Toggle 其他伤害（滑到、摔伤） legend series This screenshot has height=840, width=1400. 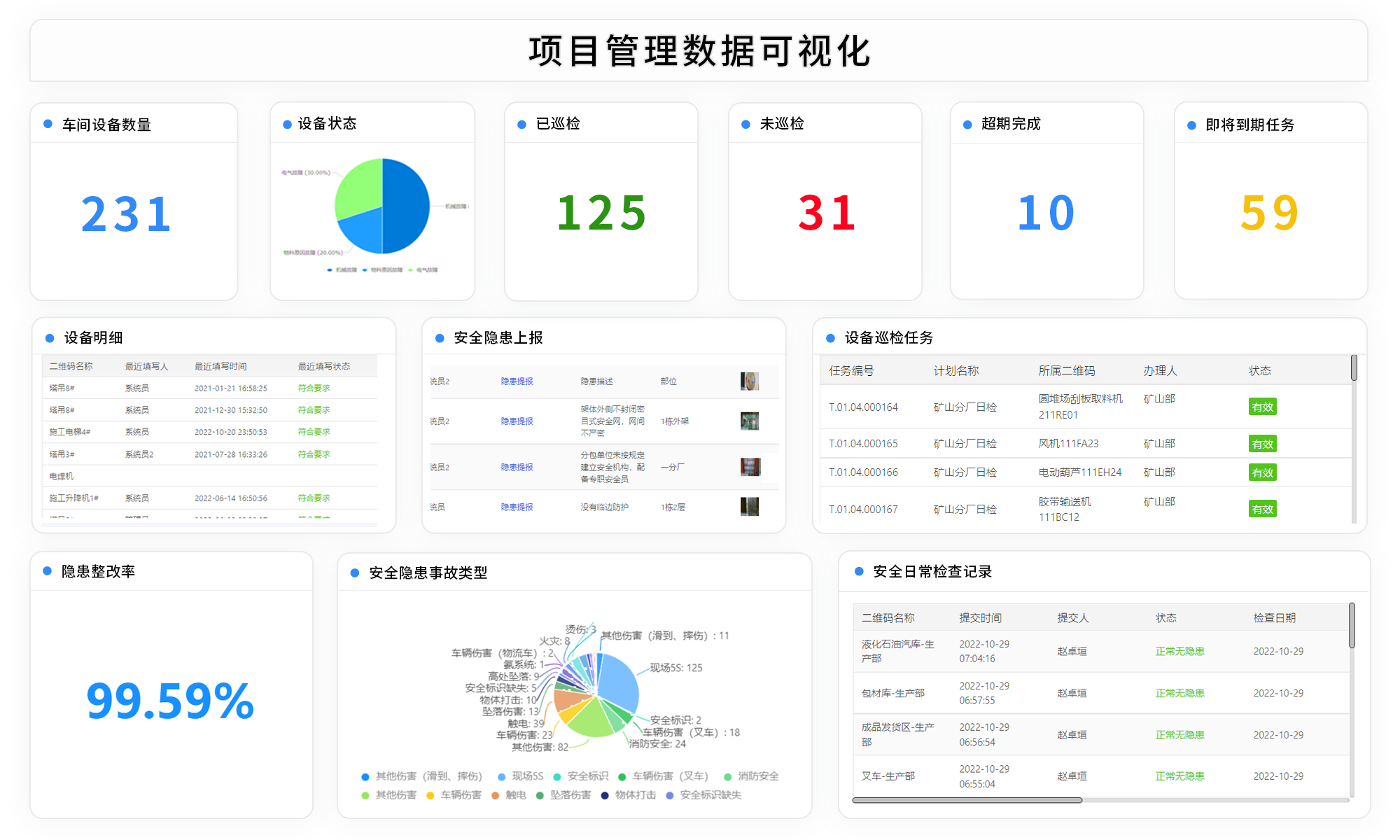click(428, 776)
